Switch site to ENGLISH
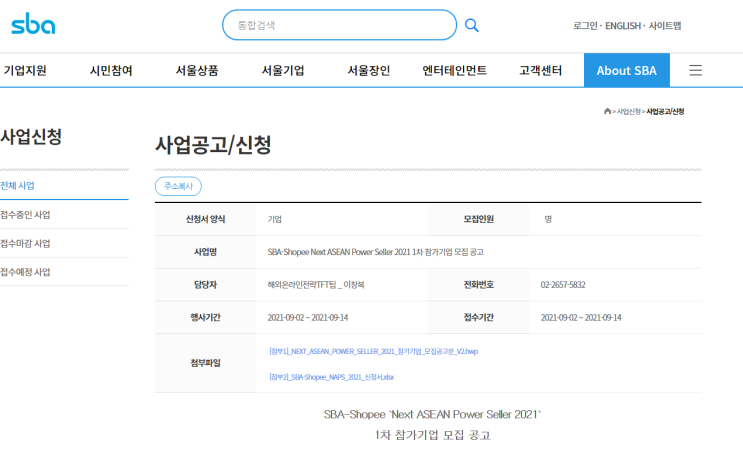743x454 pixels. (x=623, y=26)
